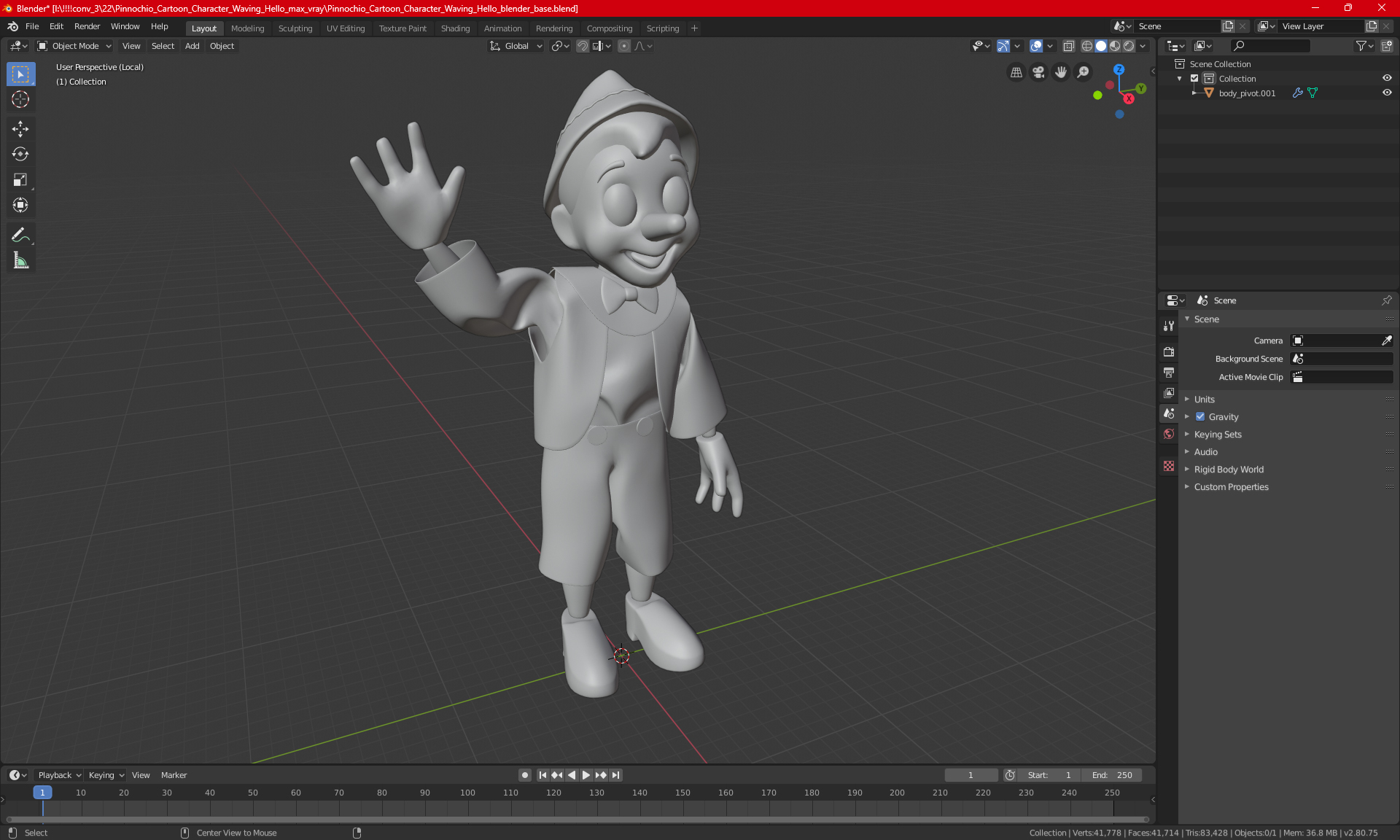Image resolution: width=1400 pixels, height=840 pixels.
Task: Toggle snapping magnet
Action: 583,46
